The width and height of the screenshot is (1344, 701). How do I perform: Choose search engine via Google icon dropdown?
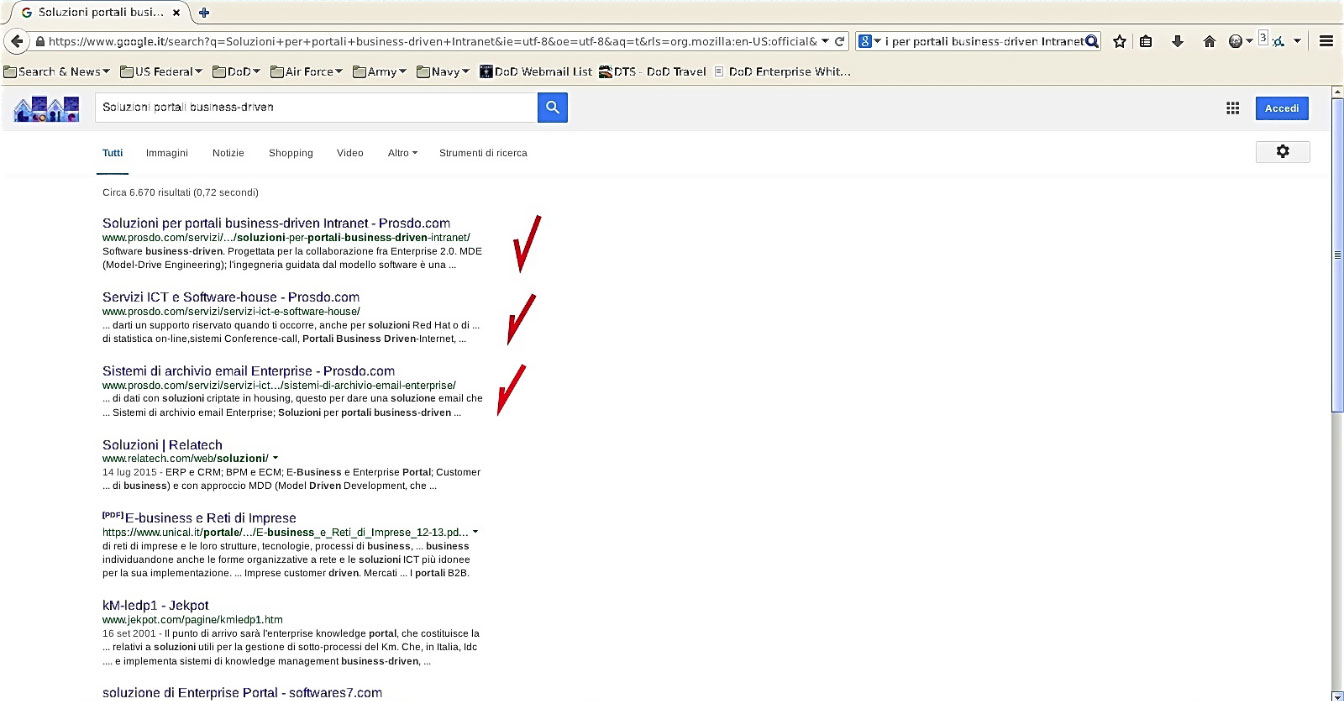[x=870, y=41]
